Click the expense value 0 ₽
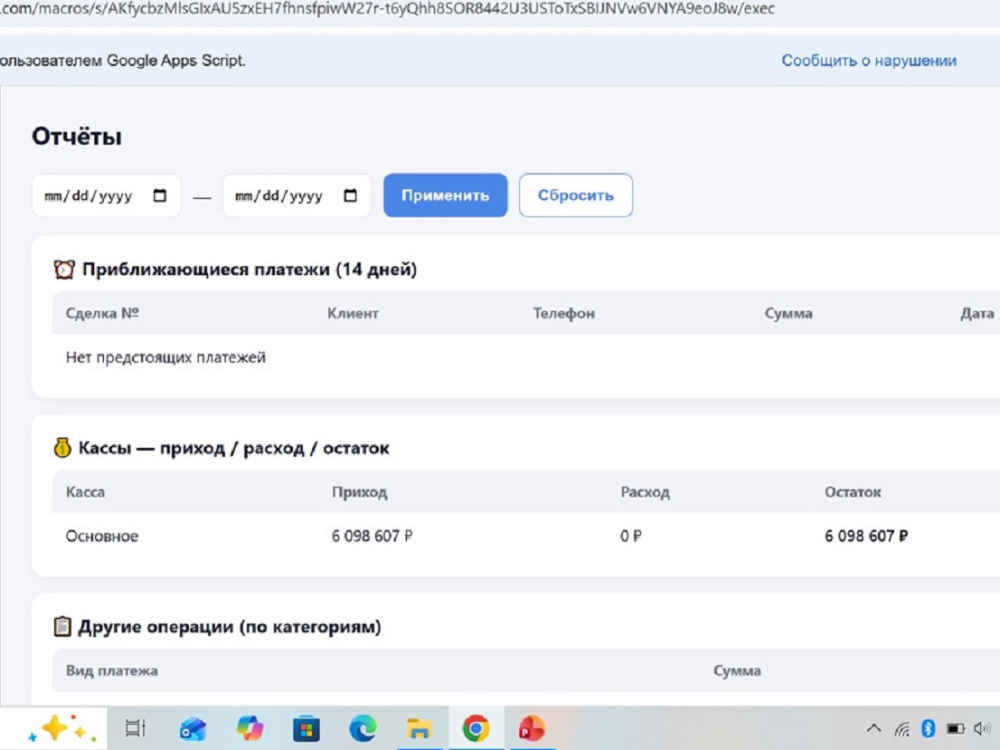This screenshot has height=750, width=1000. 631,536
